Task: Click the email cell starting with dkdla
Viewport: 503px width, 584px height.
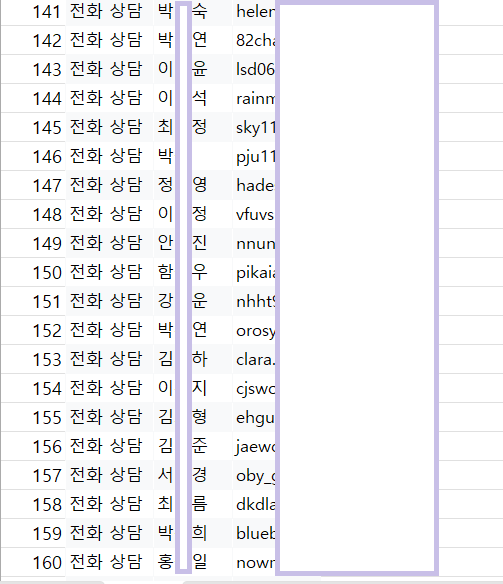Action: 254,504
